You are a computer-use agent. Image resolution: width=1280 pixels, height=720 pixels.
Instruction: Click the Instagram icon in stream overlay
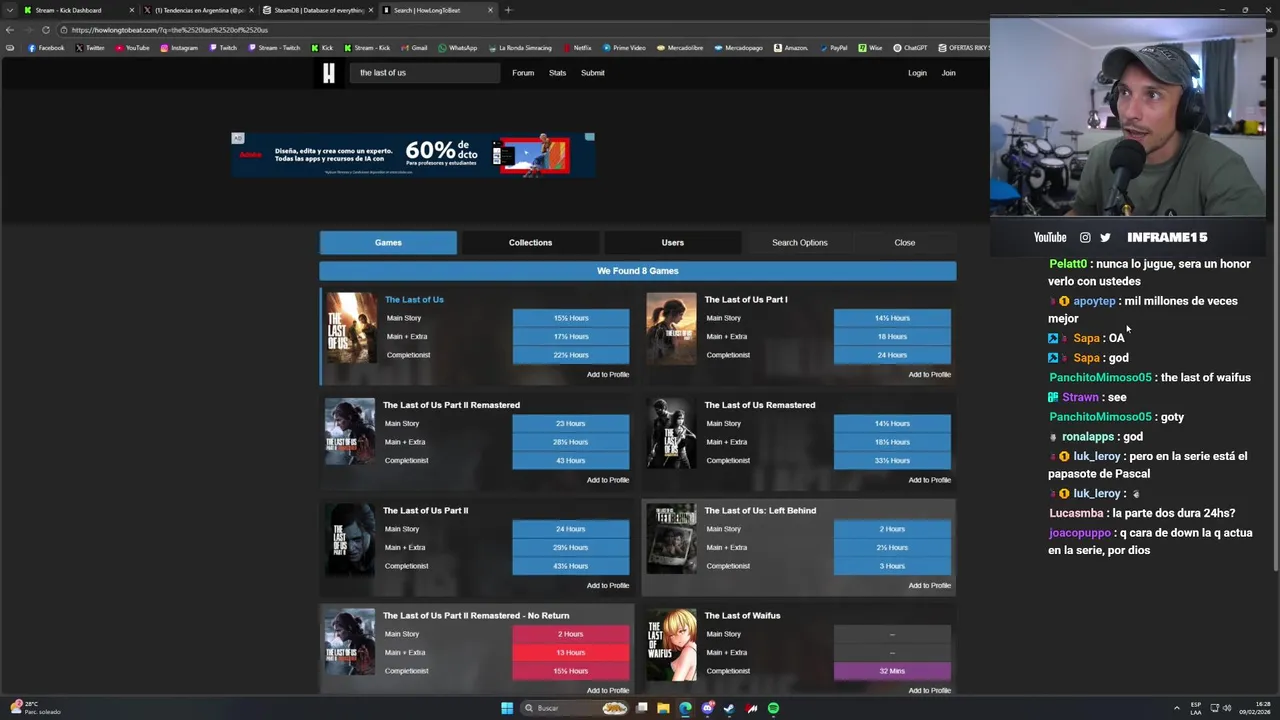coord(1085,237)
